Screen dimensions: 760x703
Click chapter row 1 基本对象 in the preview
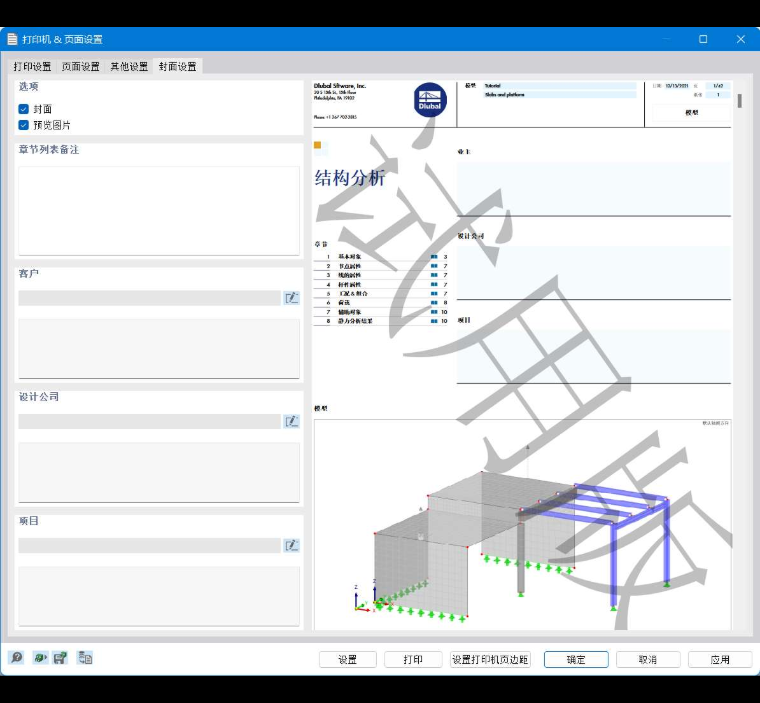click(x=381, y=256)
